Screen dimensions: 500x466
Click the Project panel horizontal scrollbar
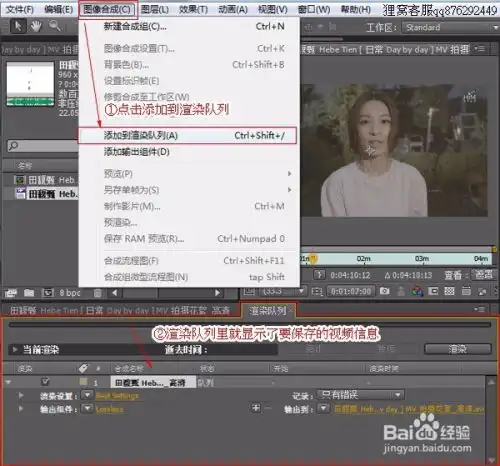coord(166,293)
